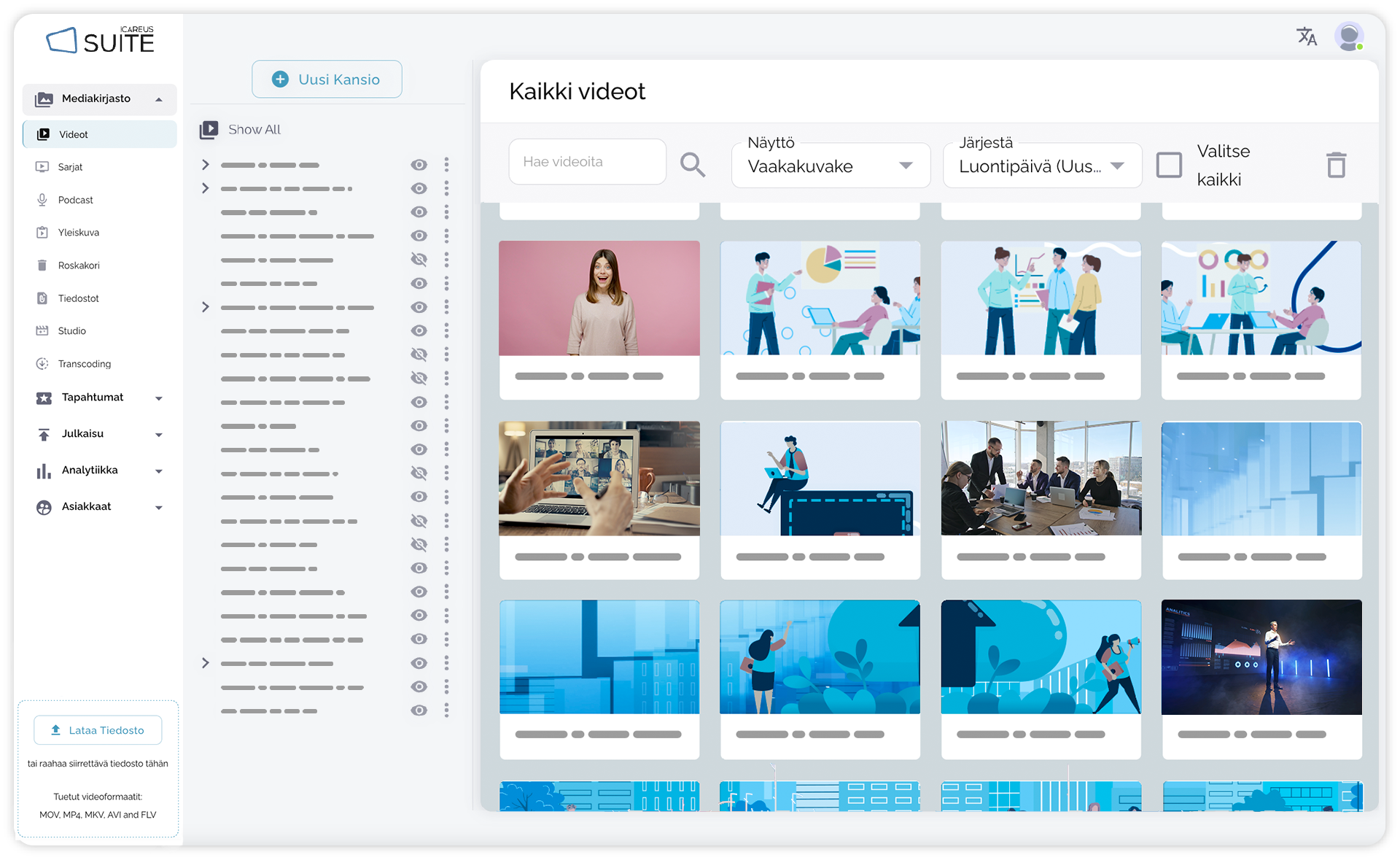Open three-dot menu of first folder row
This screenshot has width=1400, height=860.
[x=446, y=165]
